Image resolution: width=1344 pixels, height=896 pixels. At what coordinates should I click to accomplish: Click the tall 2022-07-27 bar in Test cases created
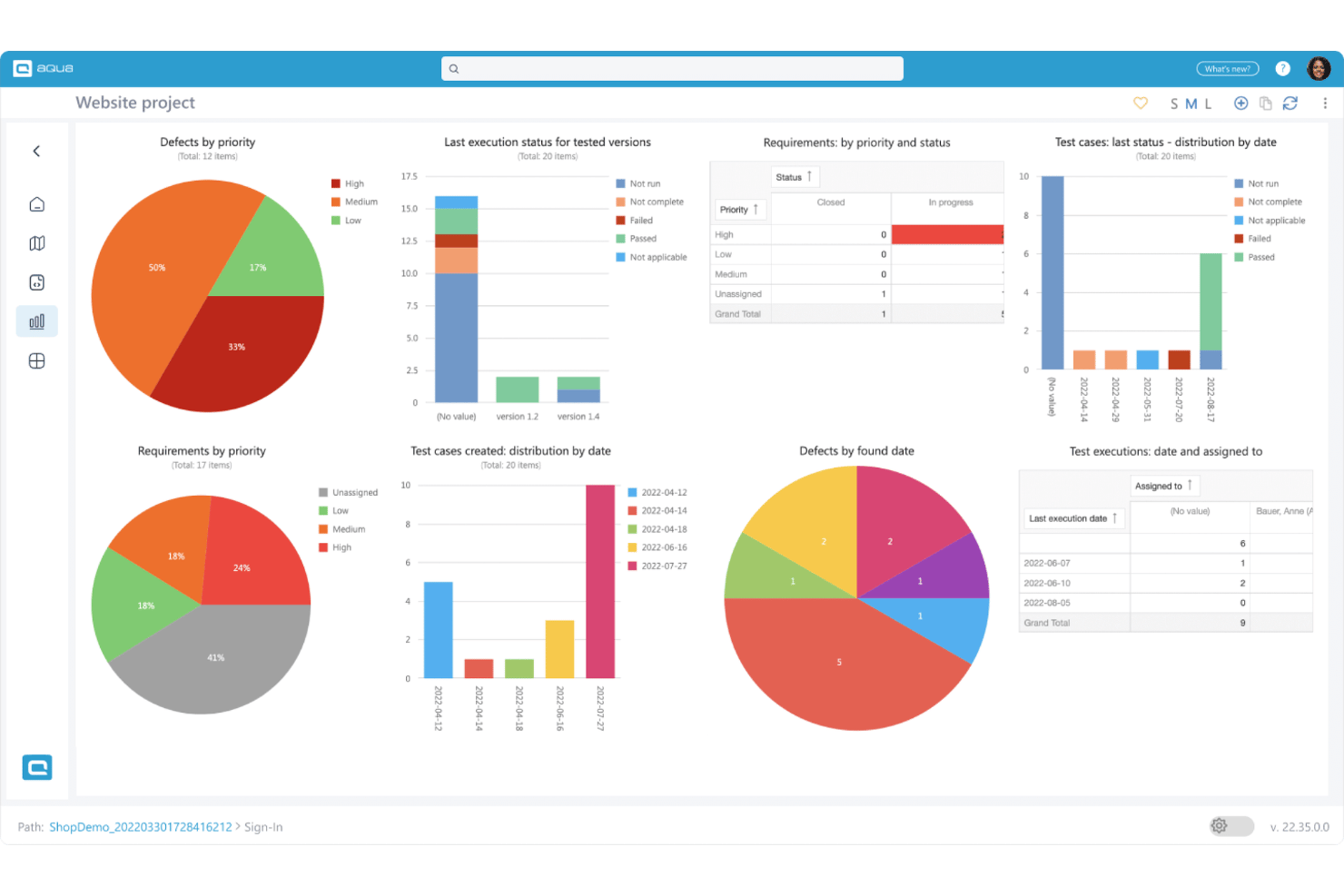click(x=600, y=581)
